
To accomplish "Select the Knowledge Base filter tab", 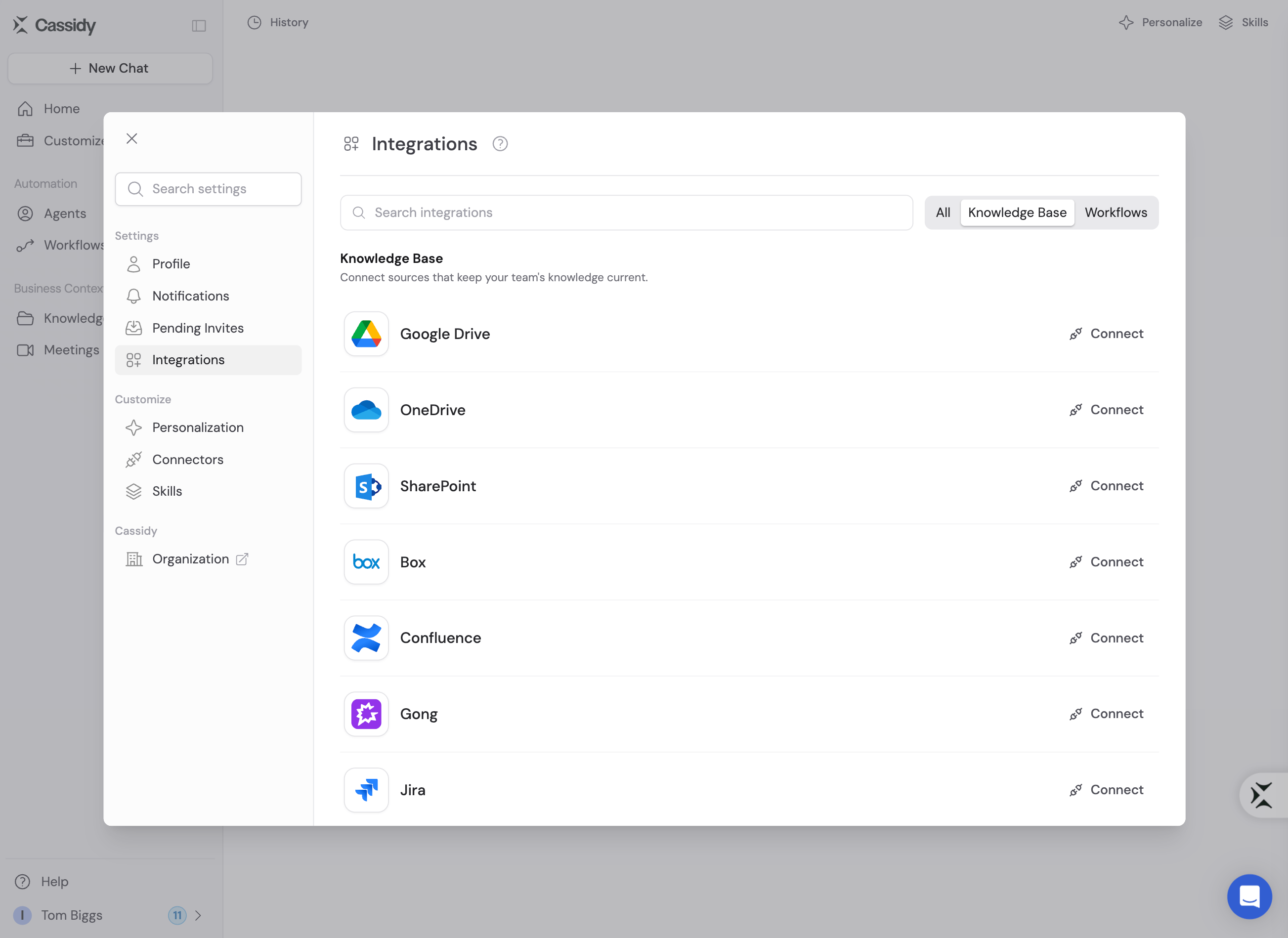I will coord(1017,213).
